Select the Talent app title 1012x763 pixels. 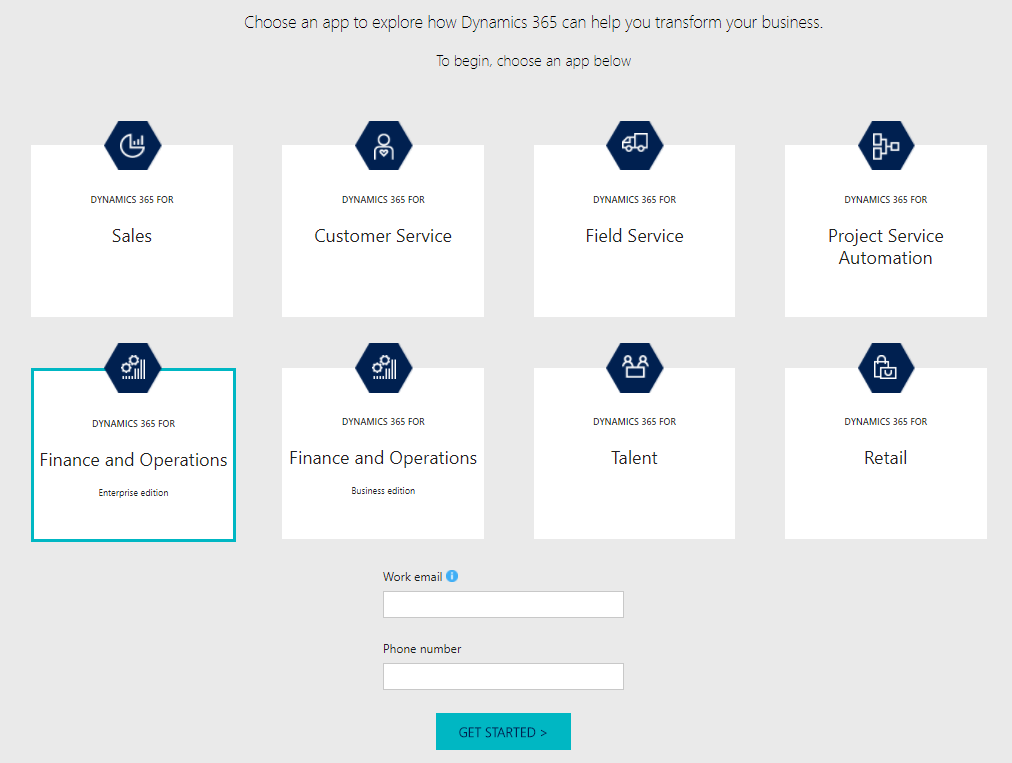(x=634, y=458)
